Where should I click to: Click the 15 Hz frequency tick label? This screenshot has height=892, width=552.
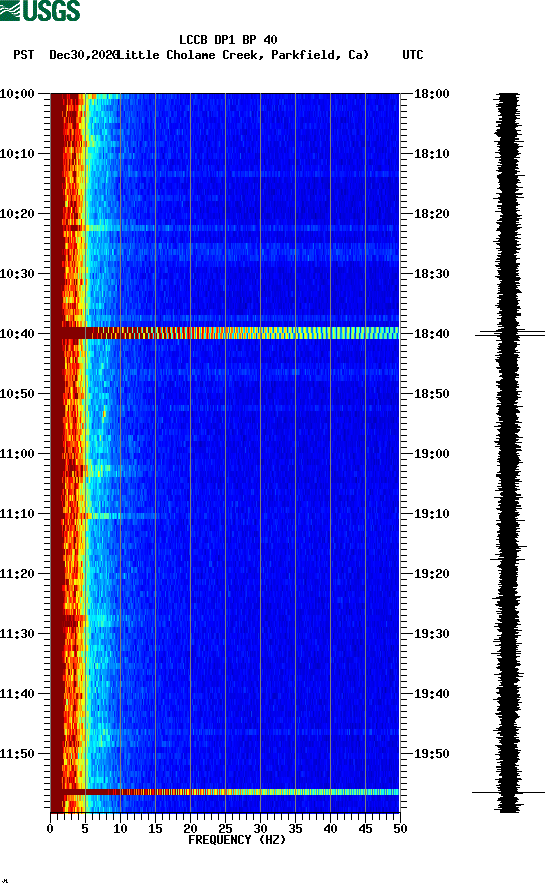tap(155, 829)
